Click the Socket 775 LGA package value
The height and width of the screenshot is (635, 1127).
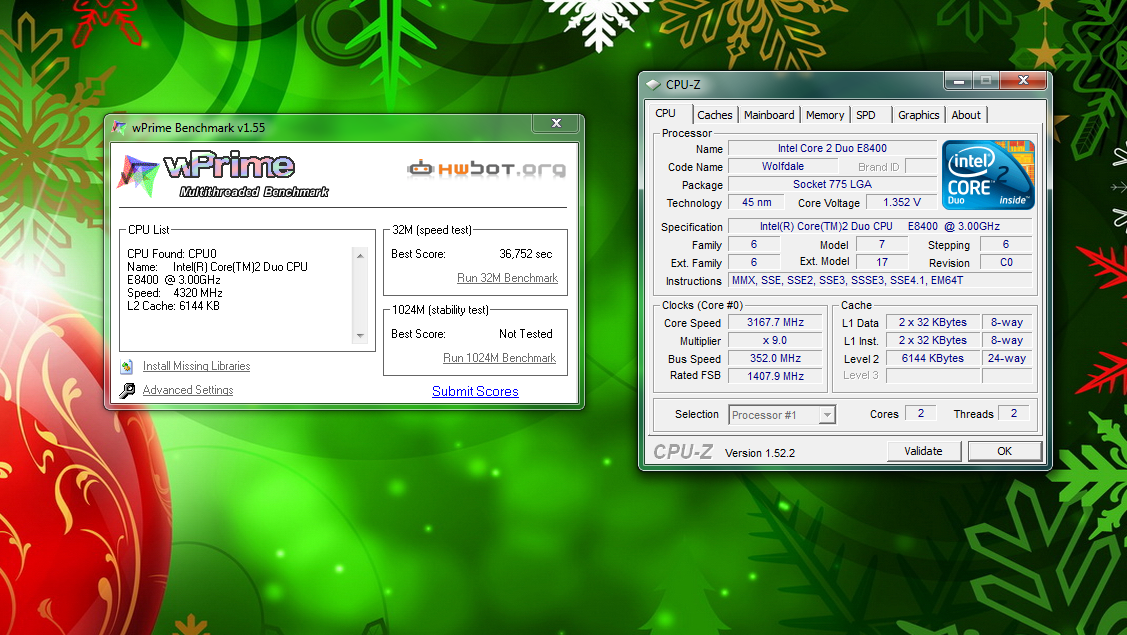click(x=832, y=184)
